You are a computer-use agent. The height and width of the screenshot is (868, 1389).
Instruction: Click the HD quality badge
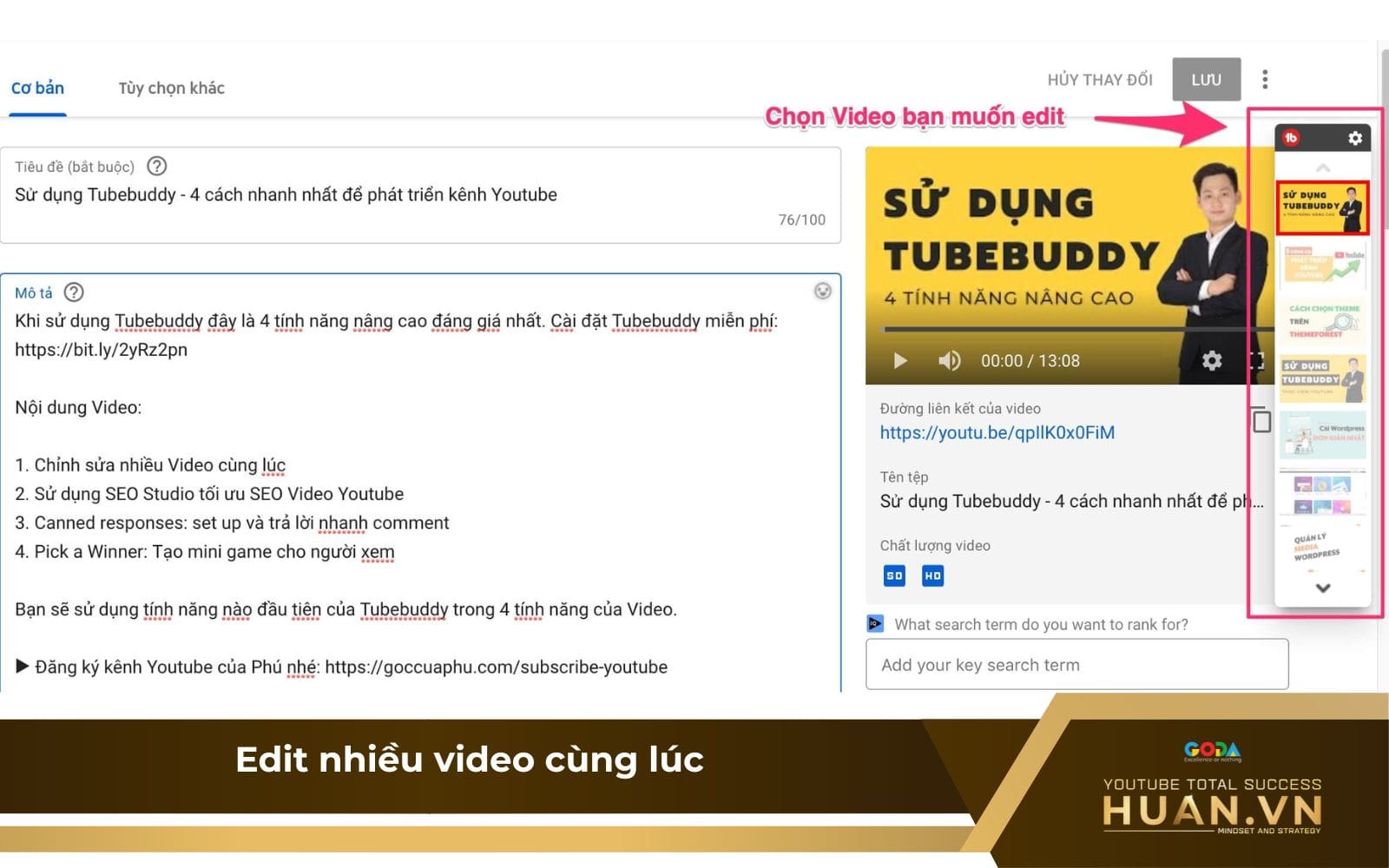tap(932, 575)
